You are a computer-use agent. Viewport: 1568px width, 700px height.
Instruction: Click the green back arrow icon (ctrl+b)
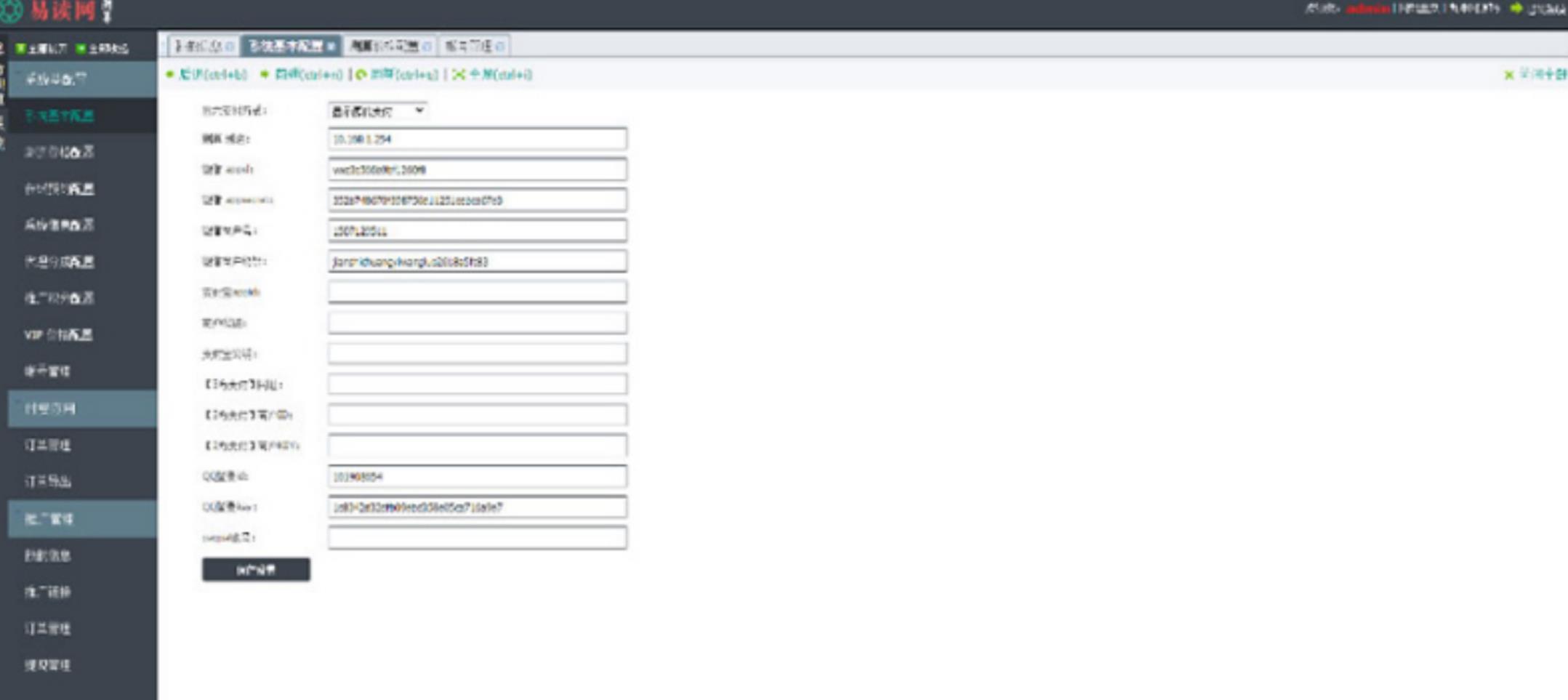(x=170, y=74)
